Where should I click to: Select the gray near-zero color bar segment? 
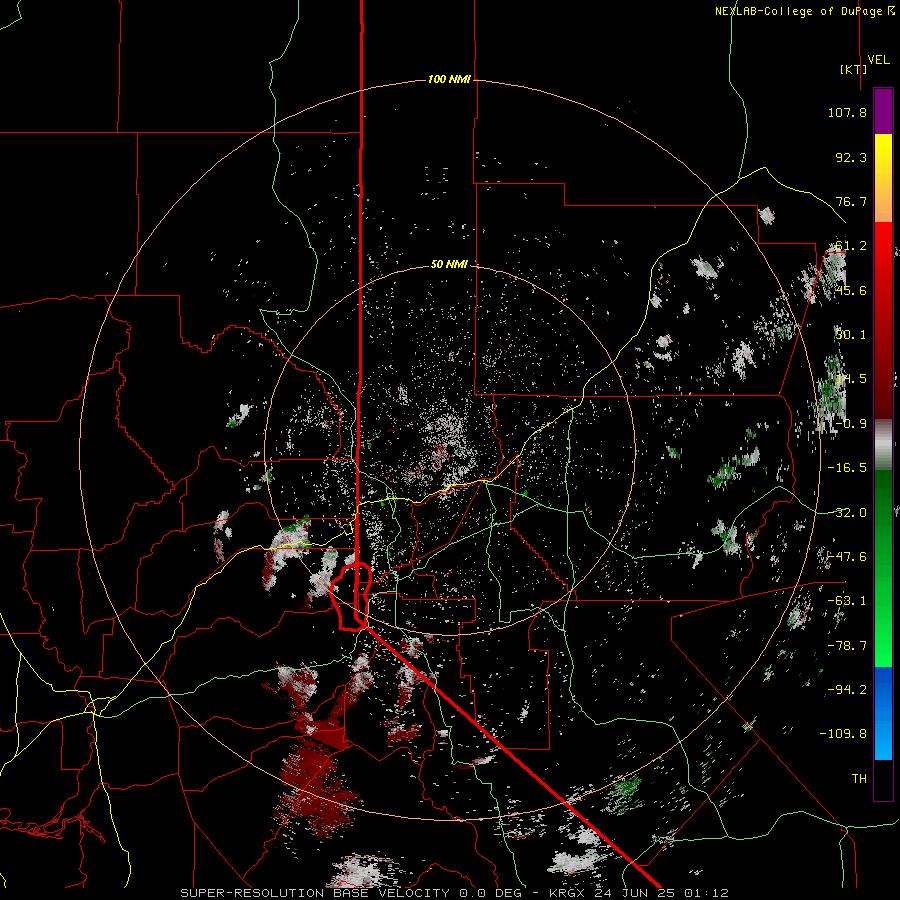[883, 445]
